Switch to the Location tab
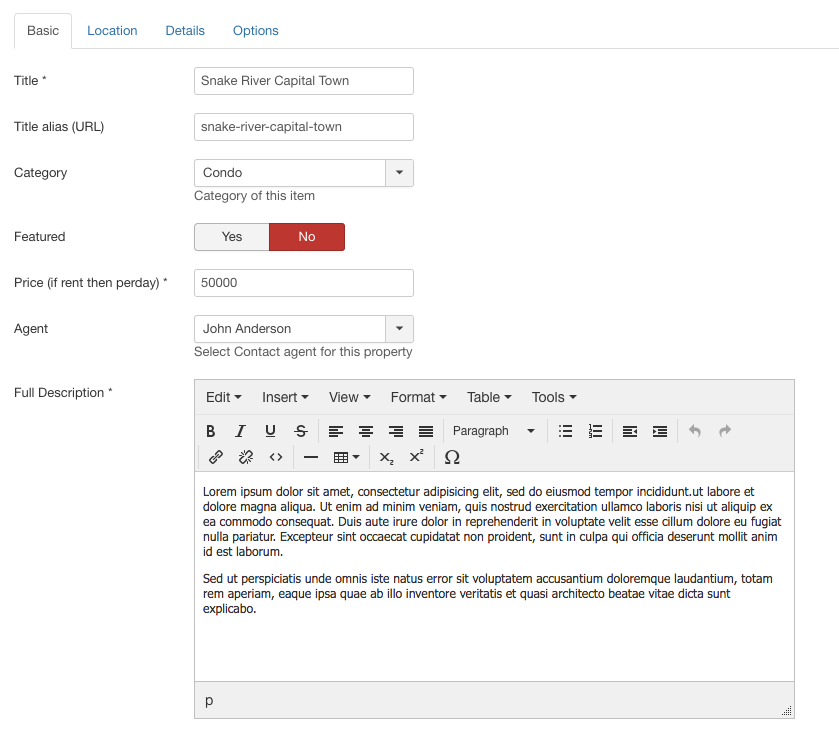This screenshot has width=839, height=741. [x=112, y=31]
